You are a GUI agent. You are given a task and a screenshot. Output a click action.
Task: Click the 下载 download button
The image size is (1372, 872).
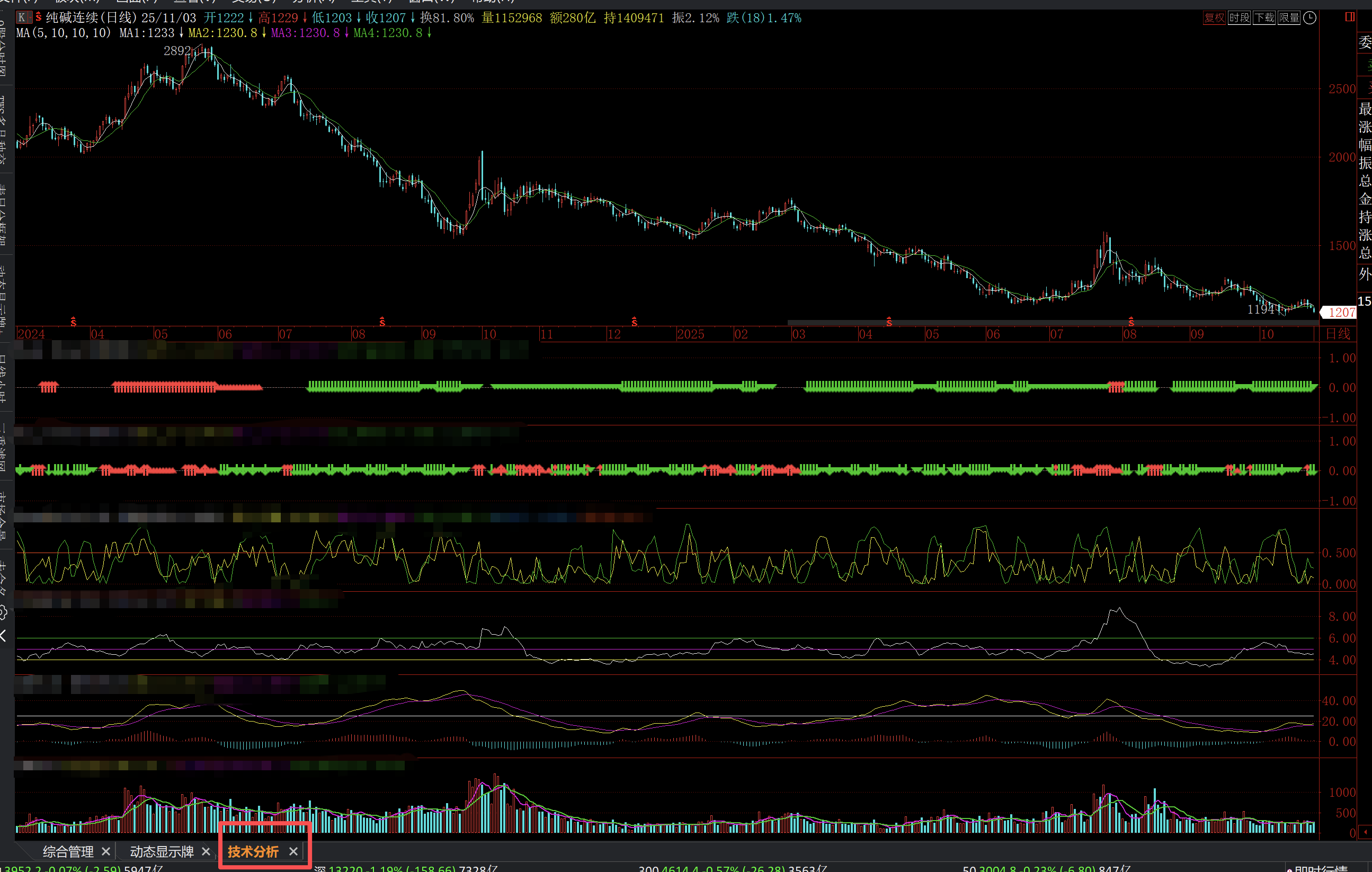pos(1264,17)
